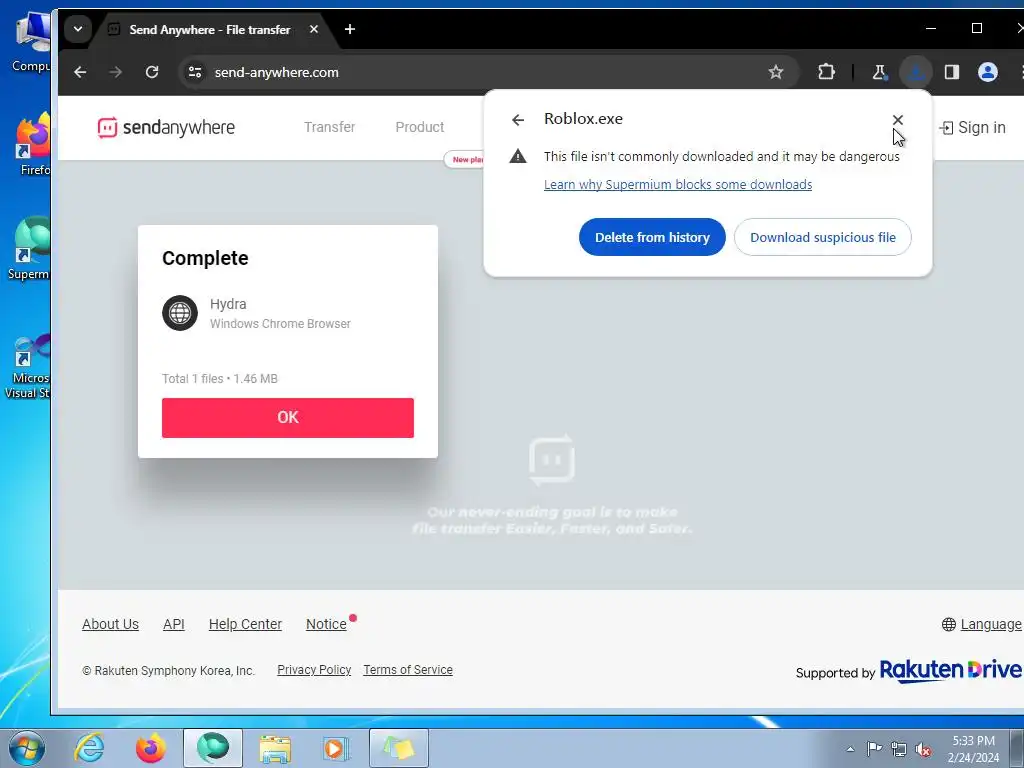Open the browser side panel
Image resolution: width=1024 pixels, height=768 pixels.
[x=952, y=72]
